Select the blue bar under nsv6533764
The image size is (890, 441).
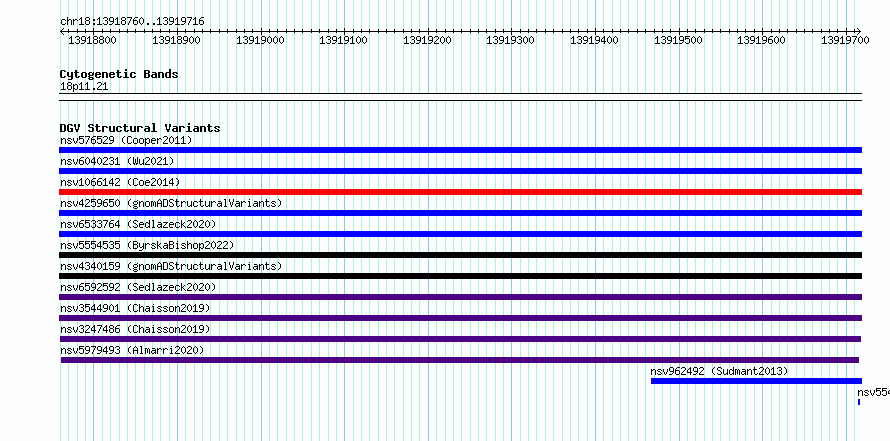460,234
